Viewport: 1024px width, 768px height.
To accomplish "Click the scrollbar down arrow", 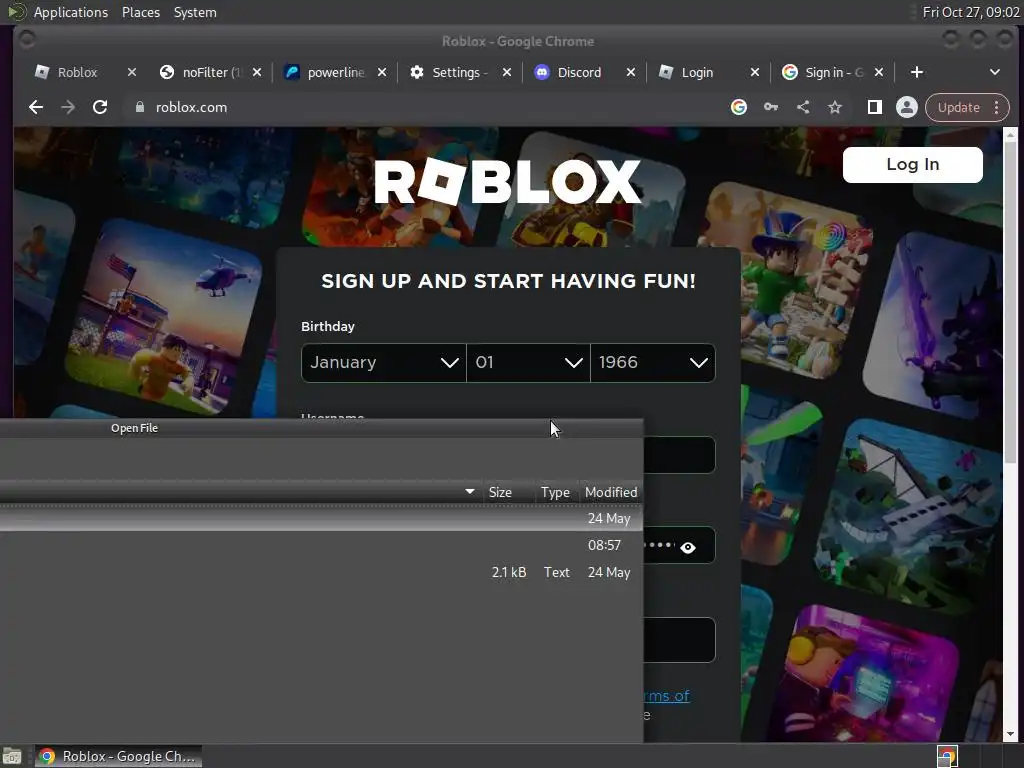I will (x=1010, y=734).
